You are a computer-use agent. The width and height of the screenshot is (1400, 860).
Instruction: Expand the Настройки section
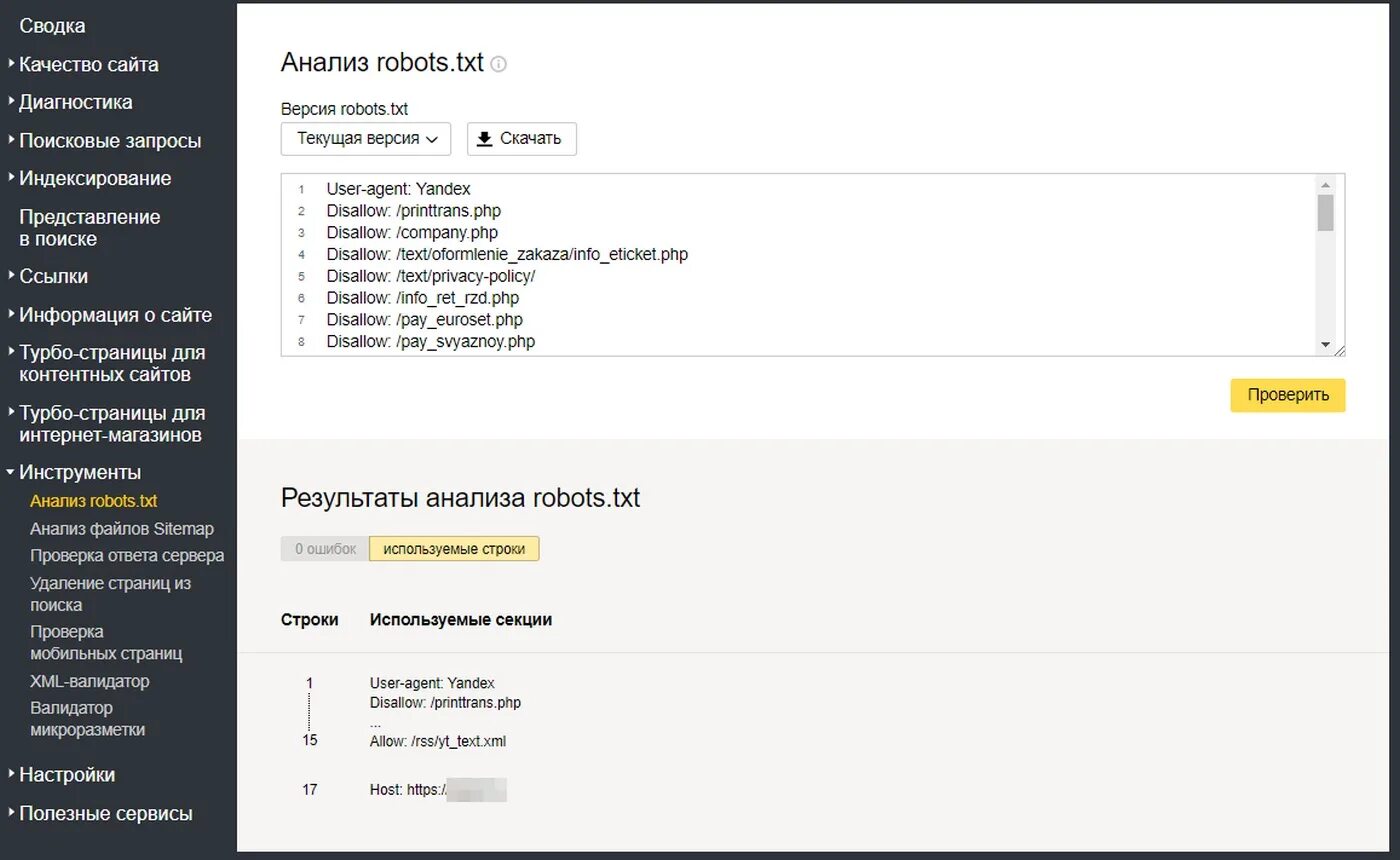66,775
